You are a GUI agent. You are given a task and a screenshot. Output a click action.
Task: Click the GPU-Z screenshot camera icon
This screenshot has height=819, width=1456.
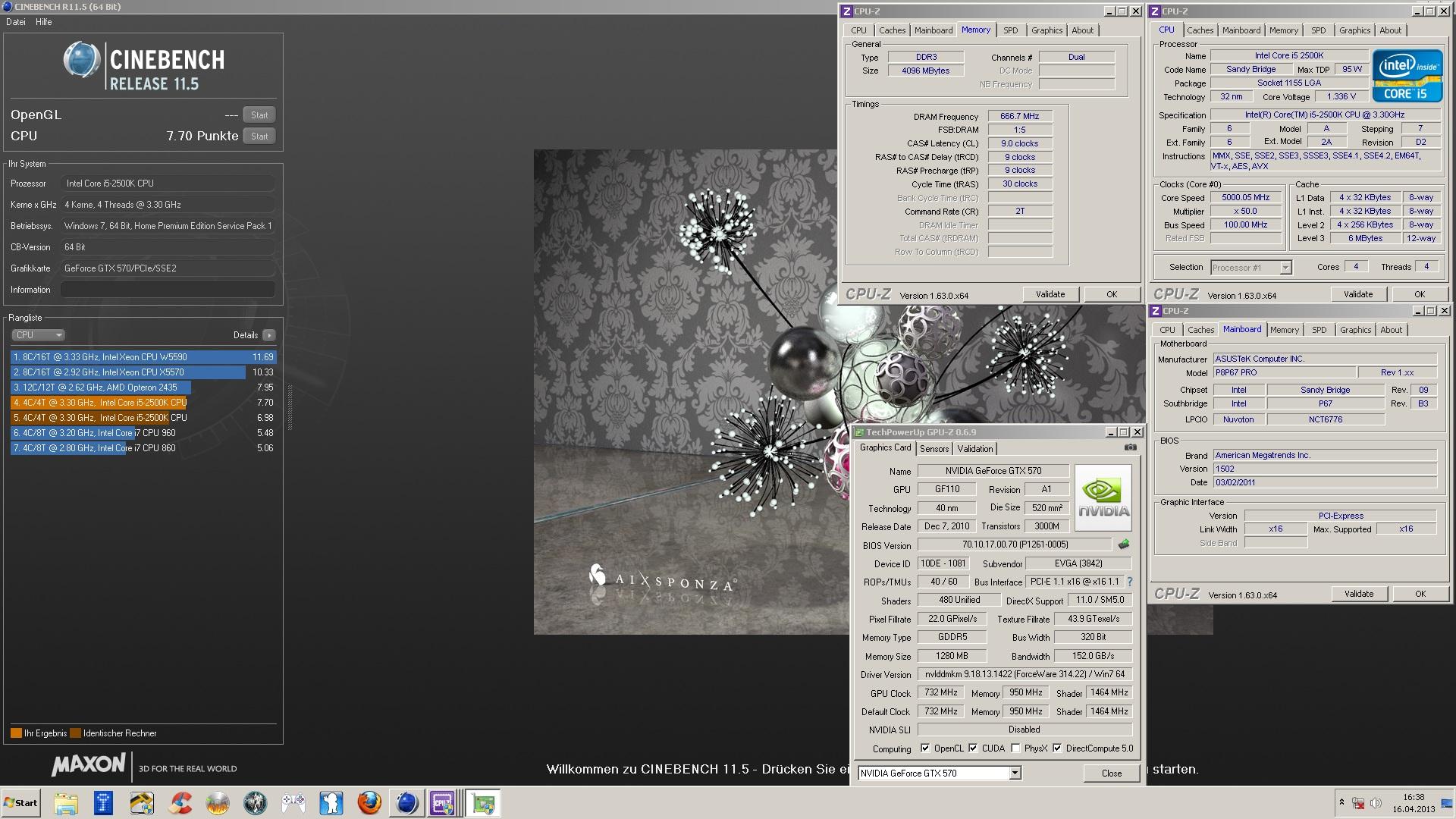pyautogui.click(x=1130, y=447)
